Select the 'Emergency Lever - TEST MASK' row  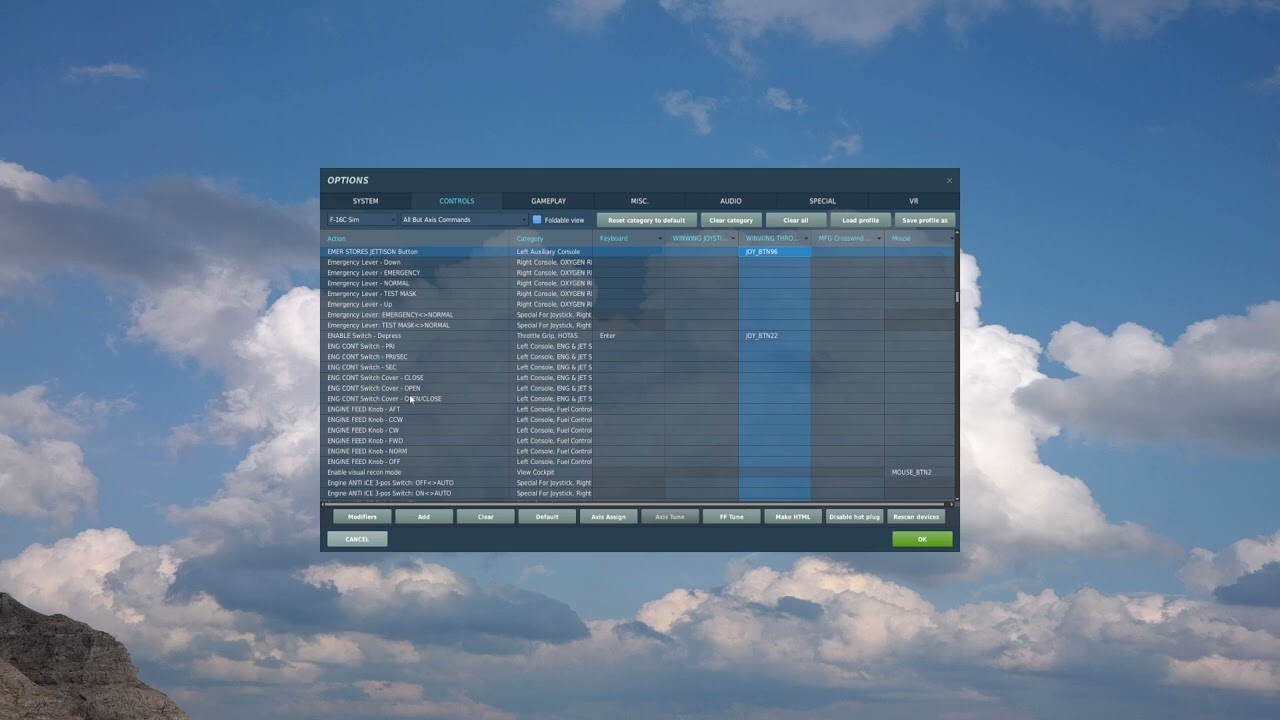(637, 294)
